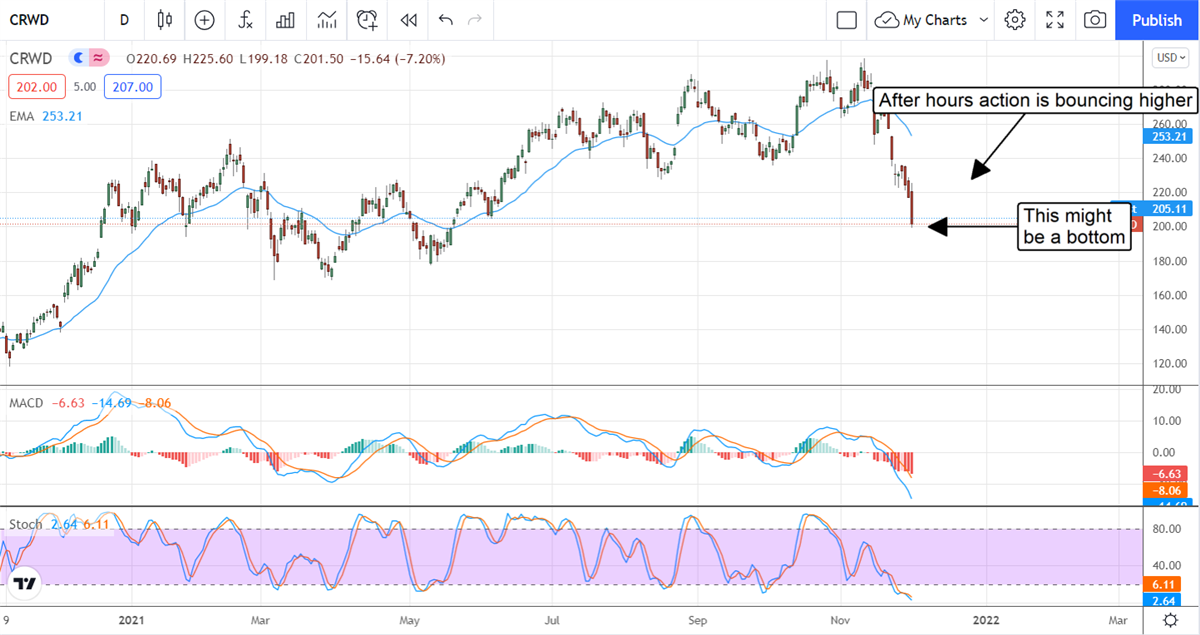This screenshot has width=1200, height=635.
Task: Select the chart layout square icon
Action: 847,20
